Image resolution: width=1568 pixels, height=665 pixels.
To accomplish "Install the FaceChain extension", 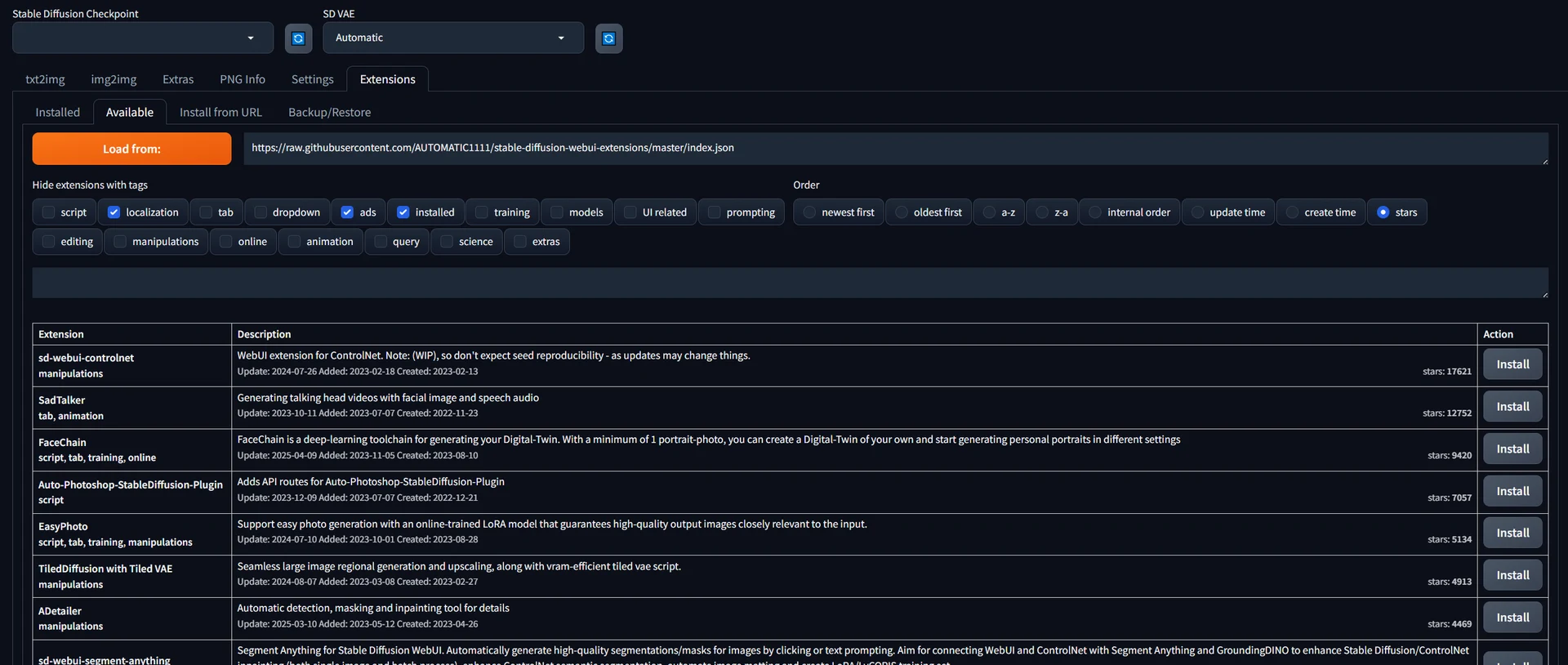I will (1512, 449).
